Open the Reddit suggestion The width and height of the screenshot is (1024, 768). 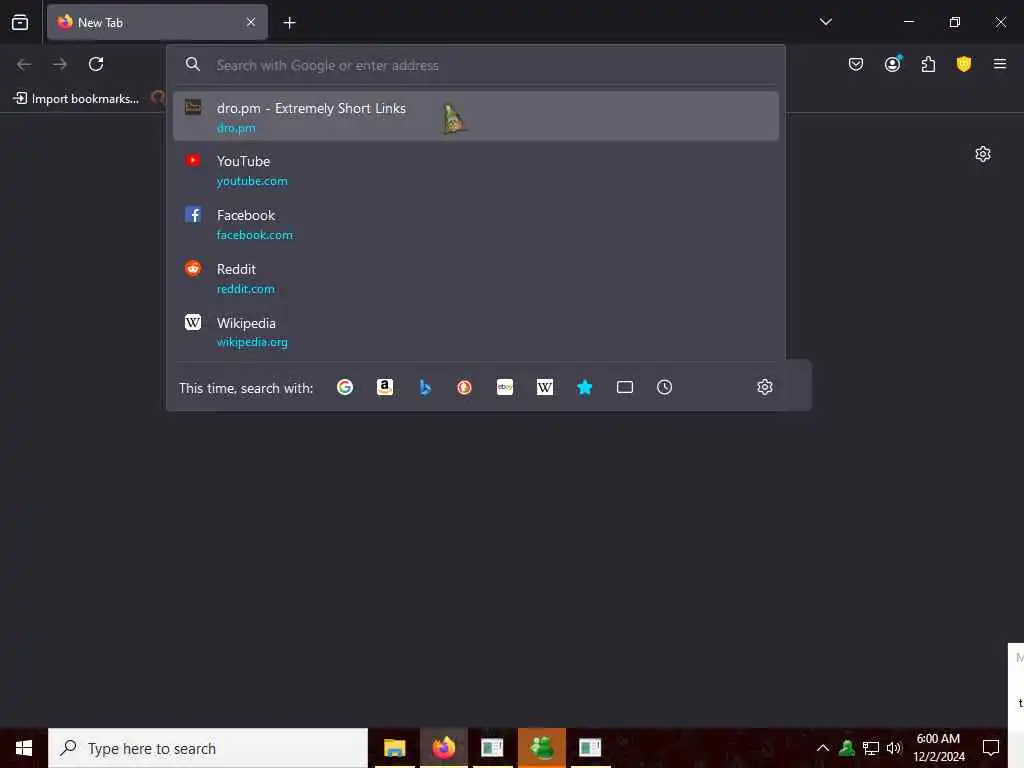(475, 278)
